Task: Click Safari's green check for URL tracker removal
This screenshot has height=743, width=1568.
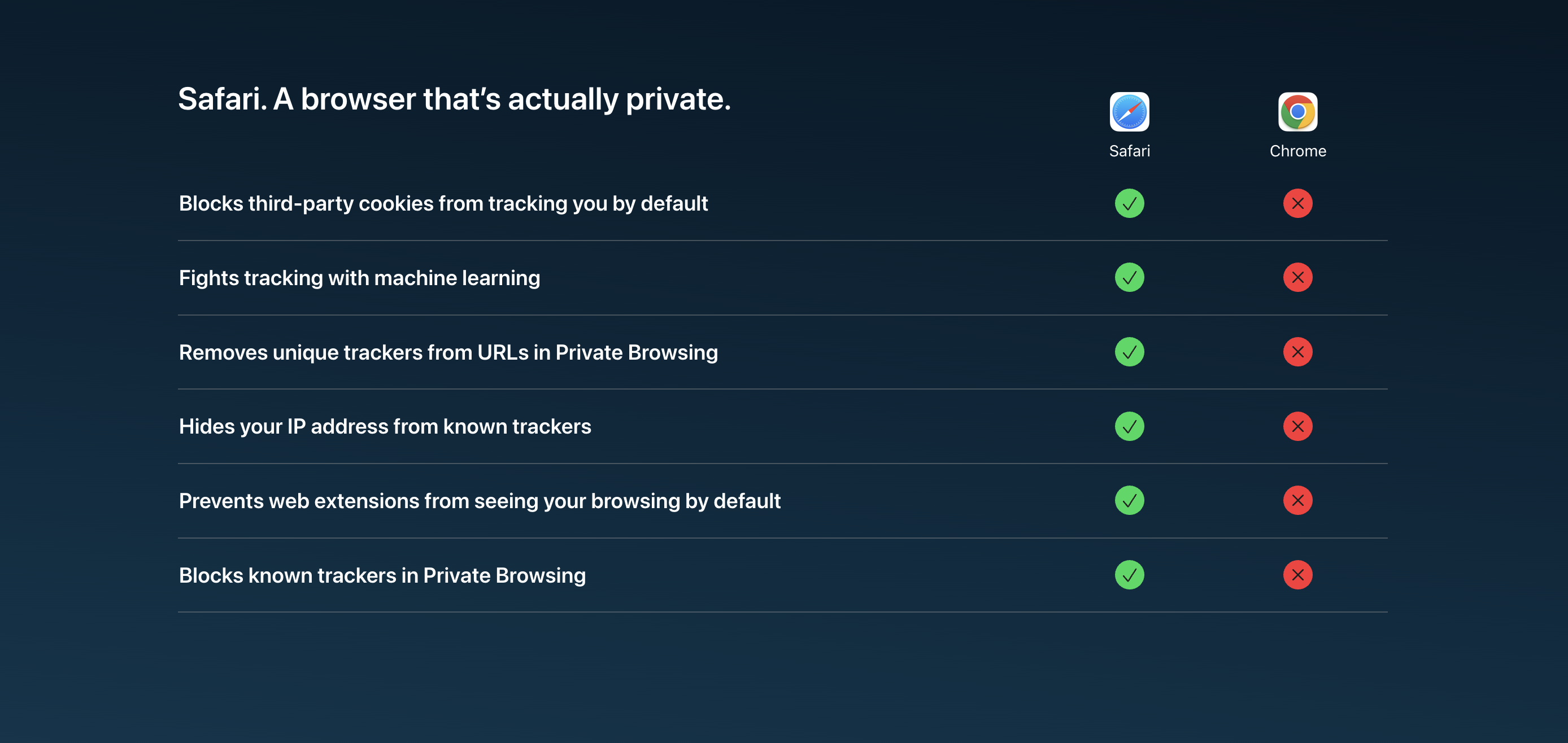Action: tap(1129, 352)
